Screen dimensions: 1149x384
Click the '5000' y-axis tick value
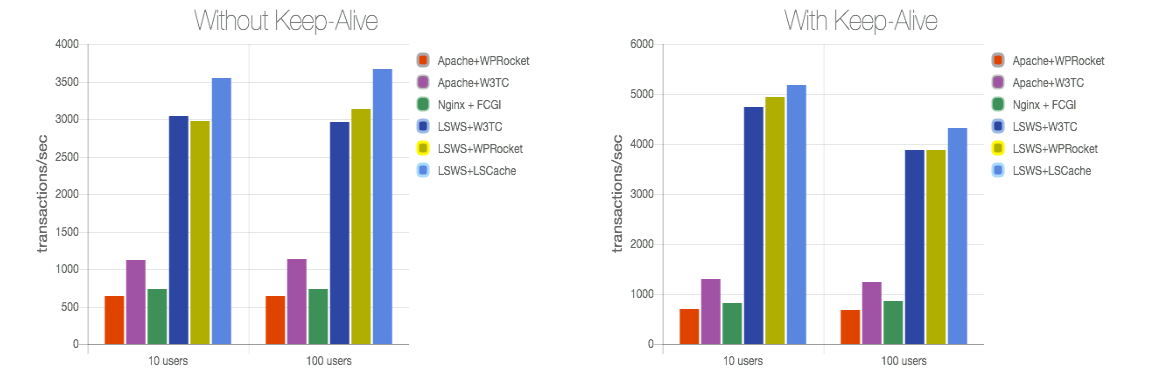pos(643,95)
